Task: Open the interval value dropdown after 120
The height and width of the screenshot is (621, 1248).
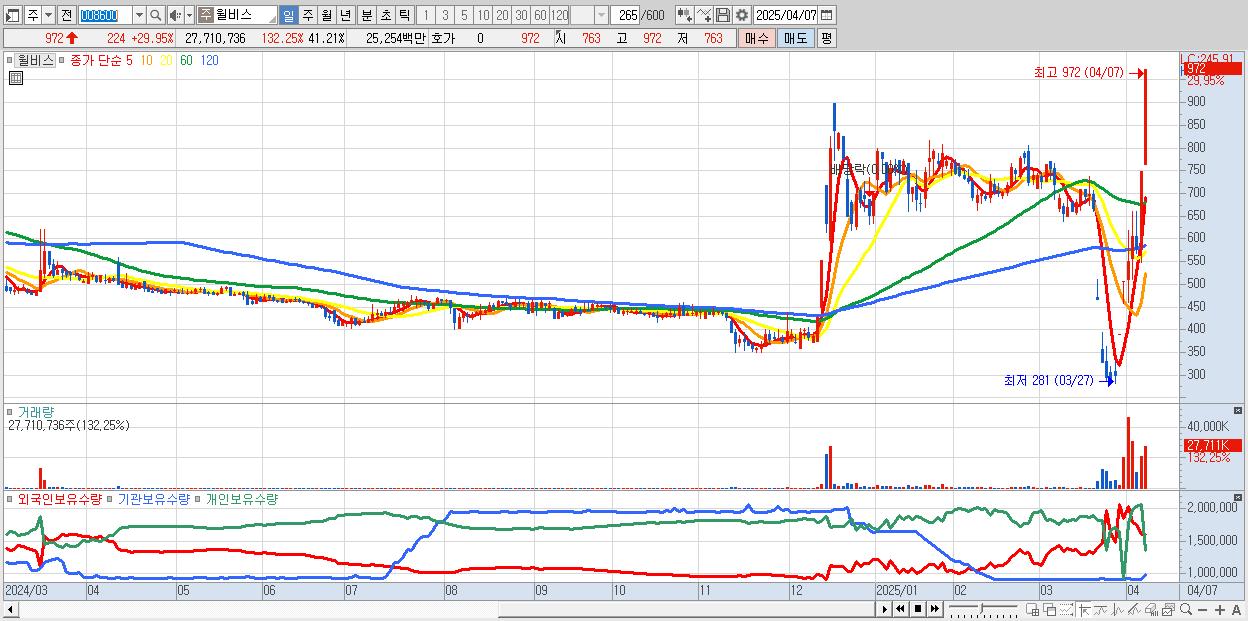Action: coord(601,15)
